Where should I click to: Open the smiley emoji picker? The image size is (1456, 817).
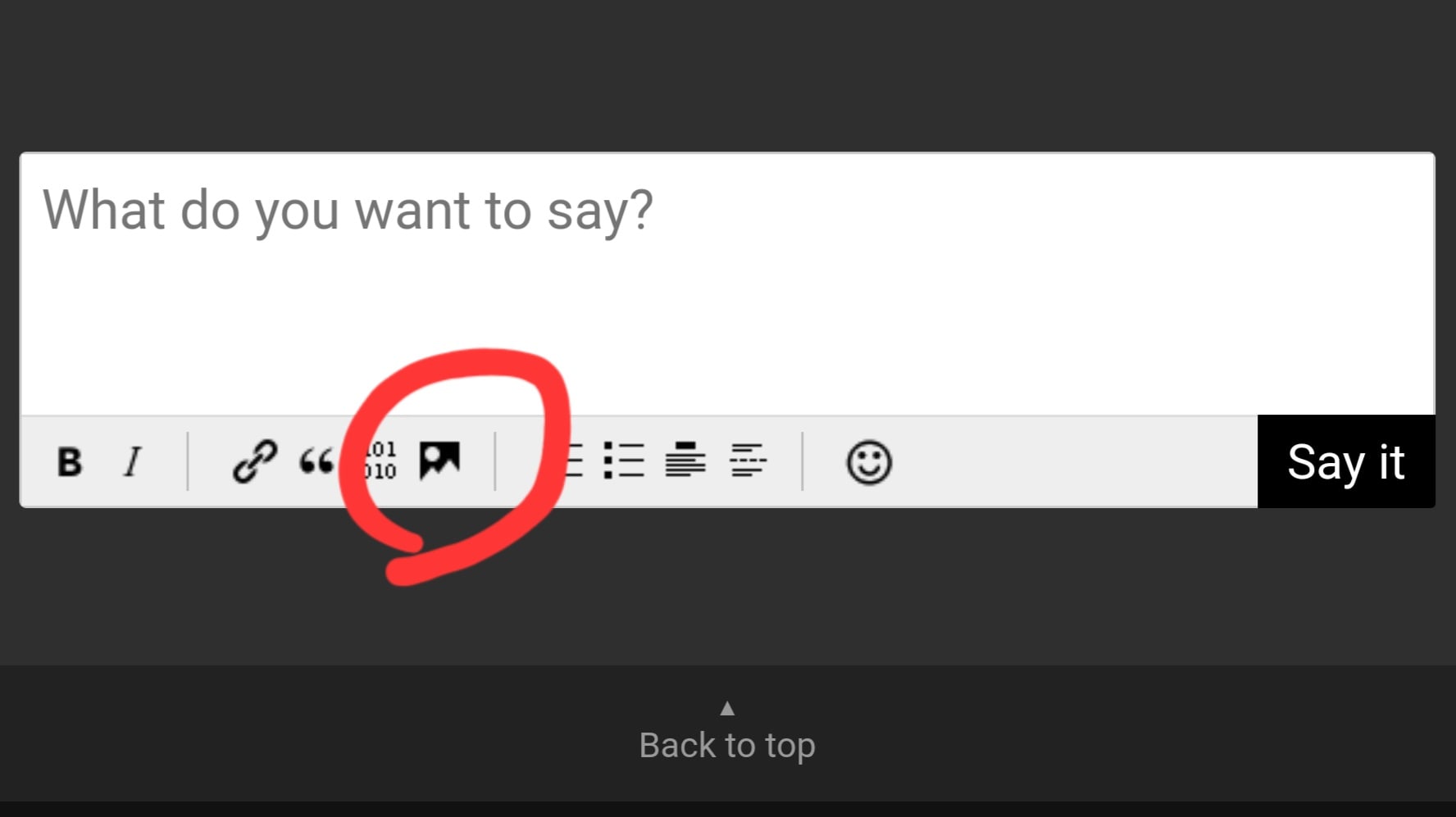pos(868,462)
